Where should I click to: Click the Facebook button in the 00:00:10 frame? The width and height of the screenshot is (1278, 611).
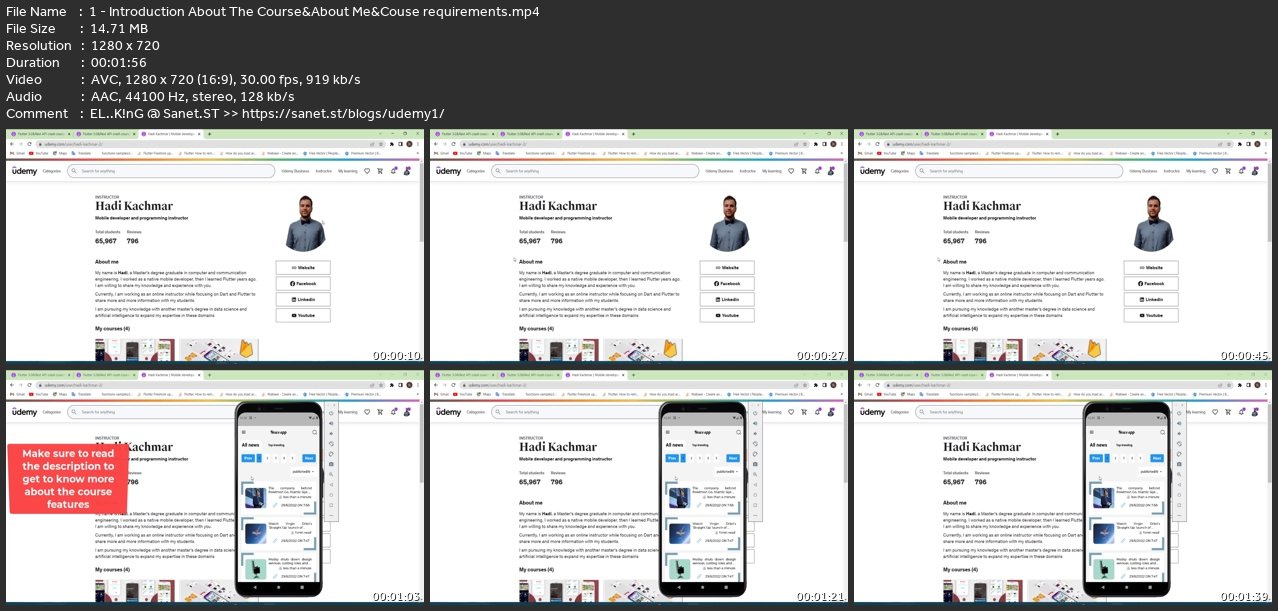(x=303, y=283)
